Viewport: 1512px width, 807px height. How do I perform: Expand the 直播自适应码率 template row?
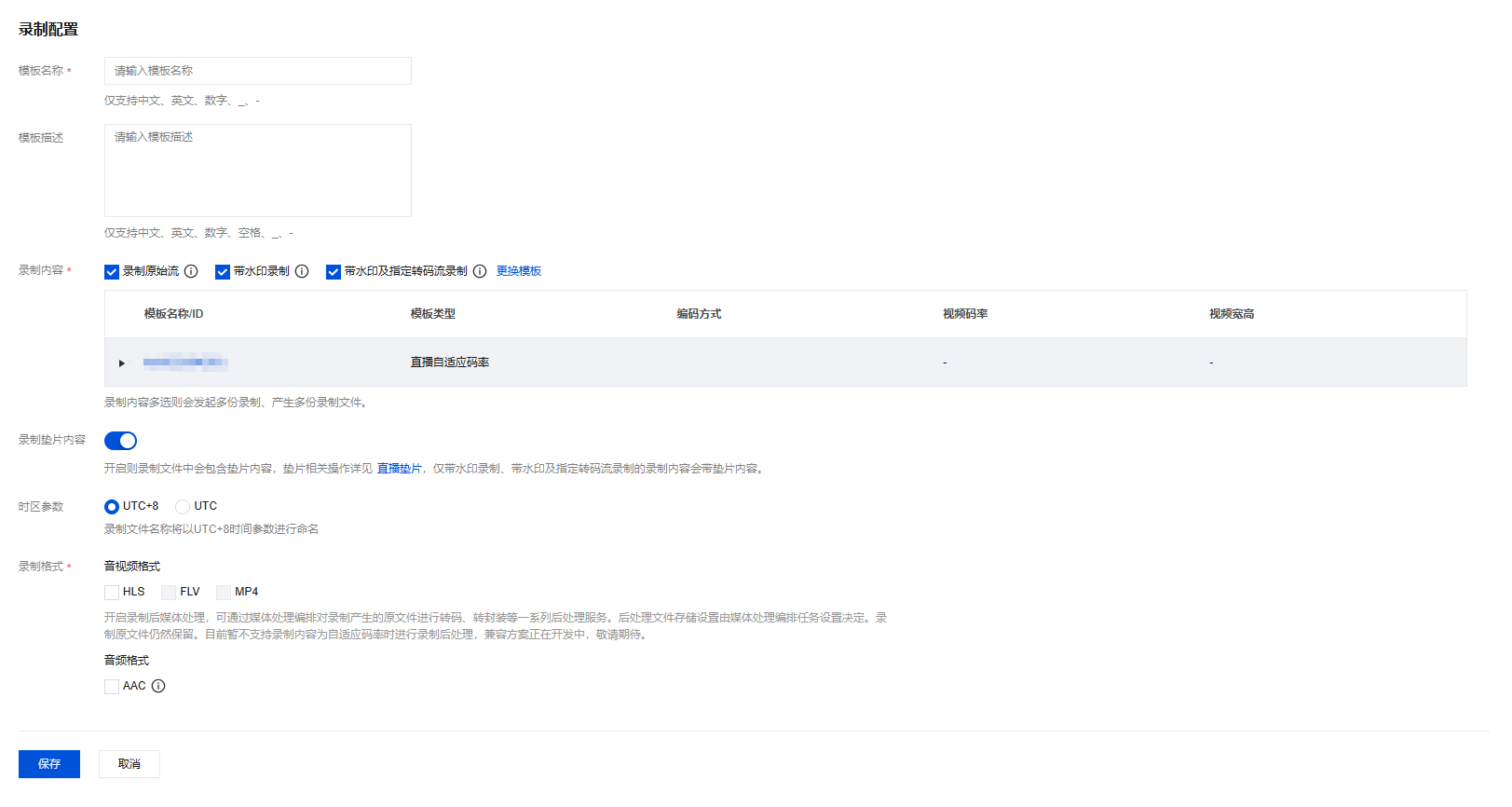(x=122, y=363)
